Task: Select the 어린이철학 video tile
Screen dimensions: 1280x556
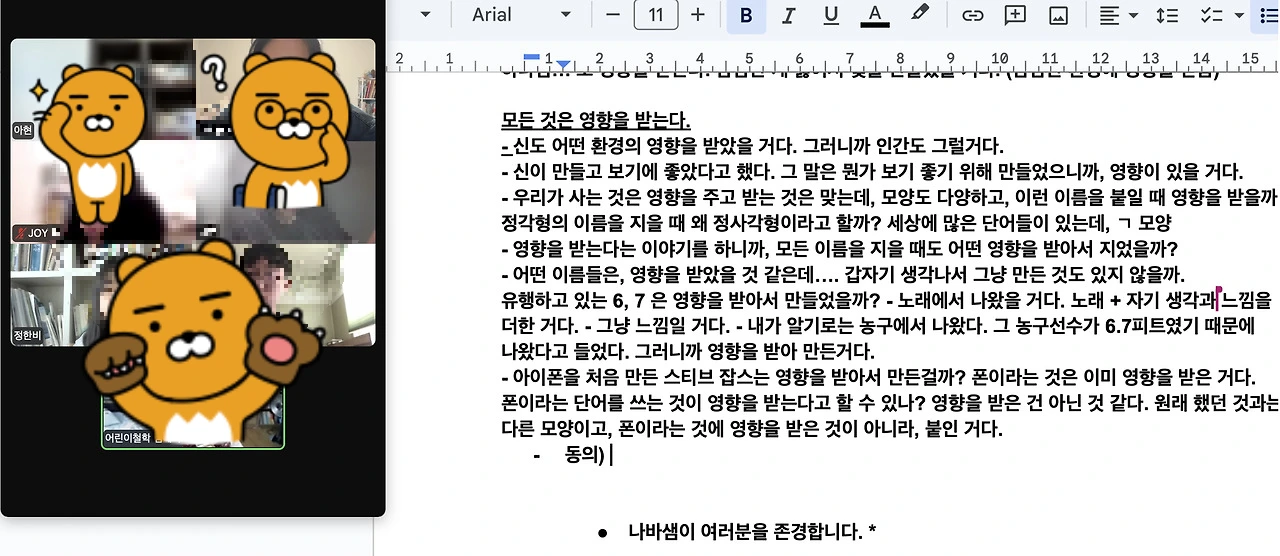Action: [x=193, y=398]
